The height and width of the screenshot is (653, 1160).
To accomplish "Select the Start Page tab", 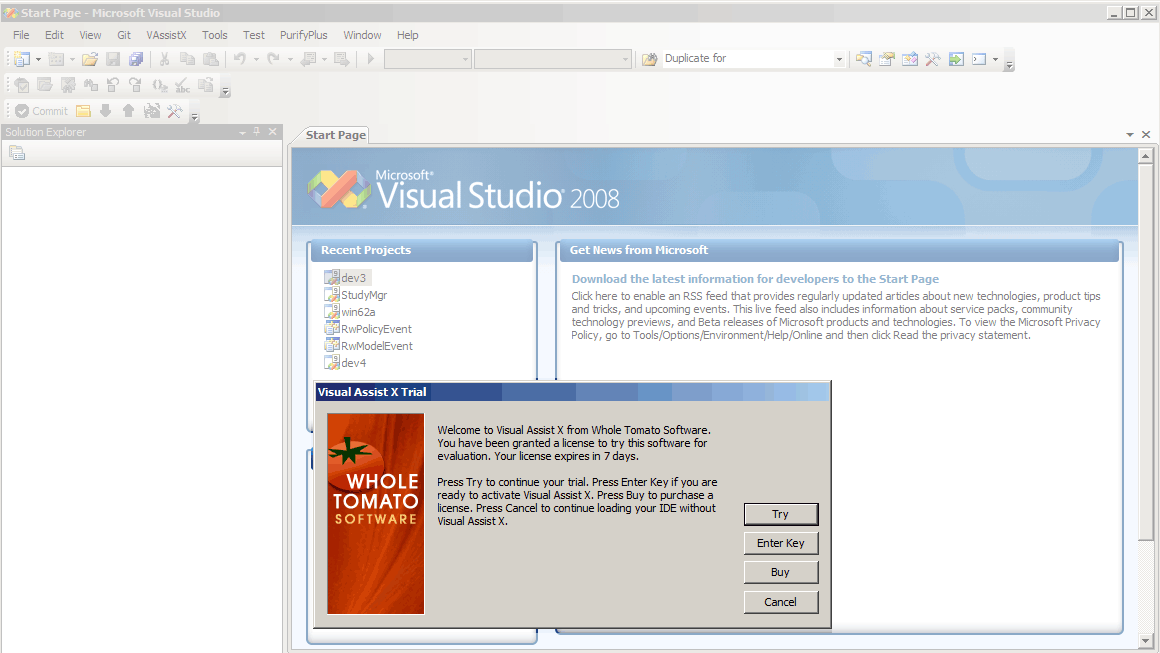I will [x=335, y=135].
